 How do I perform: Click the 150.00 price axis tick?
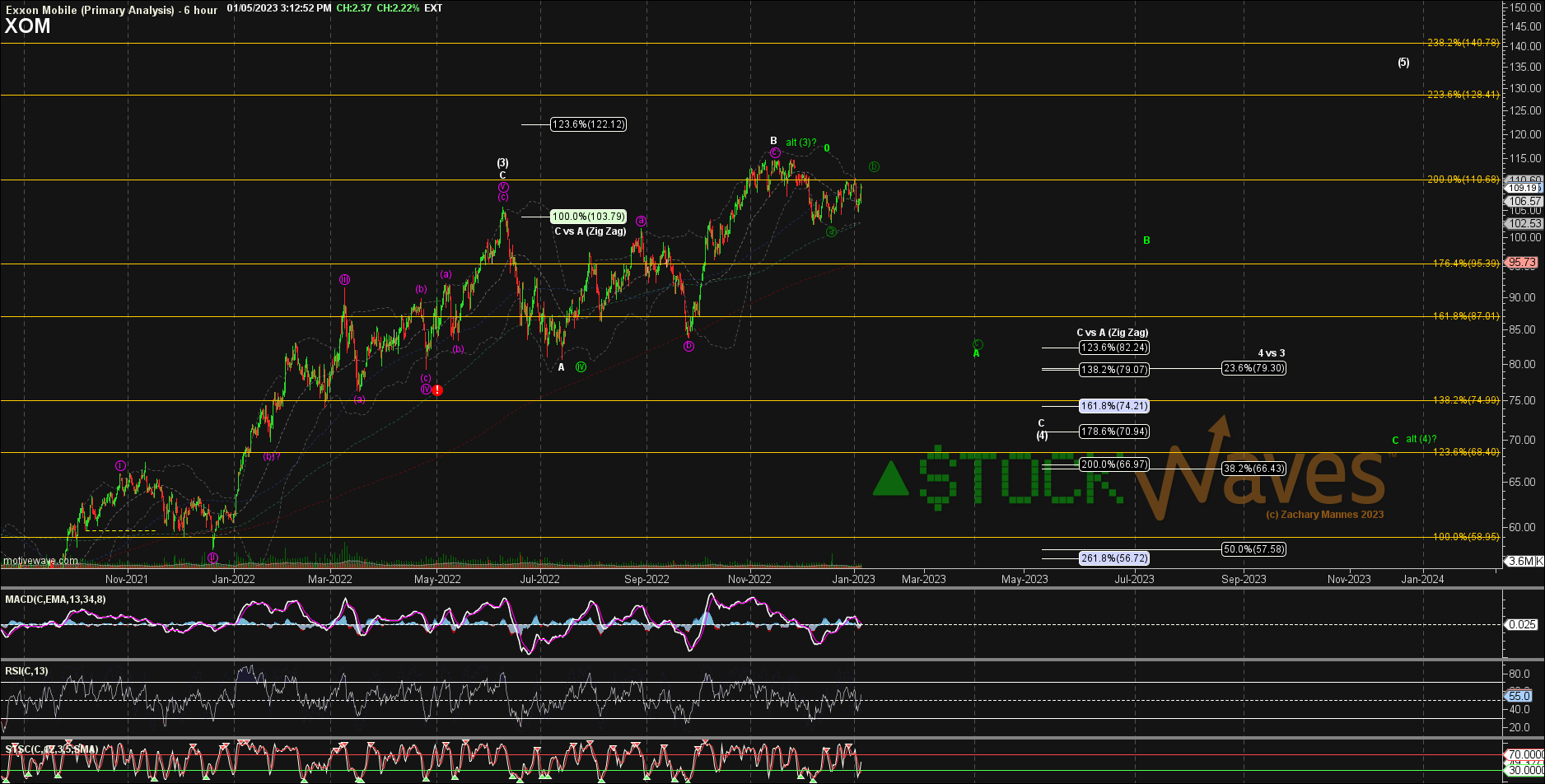click(x=1524, y=7)
